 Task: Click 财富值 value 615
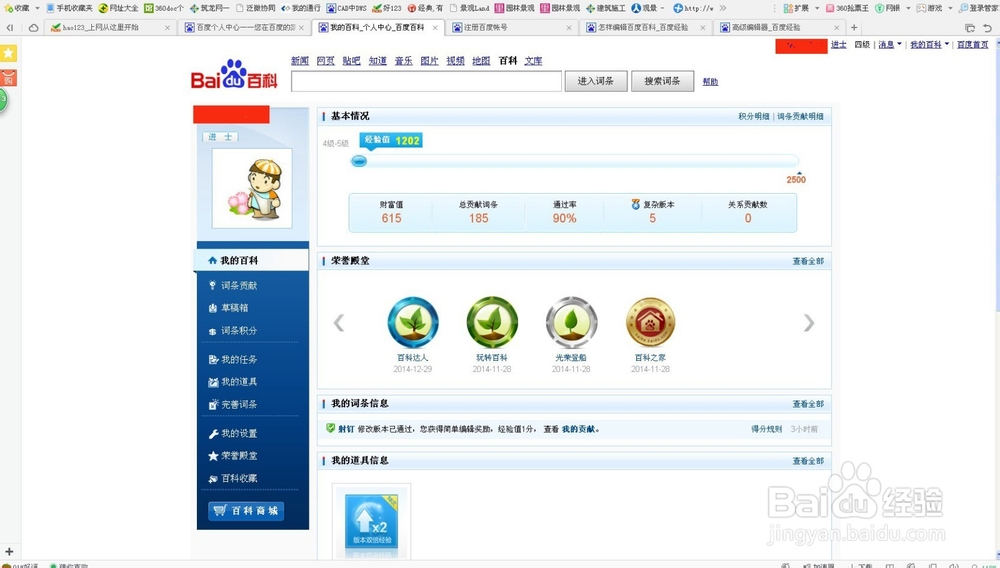392,218
